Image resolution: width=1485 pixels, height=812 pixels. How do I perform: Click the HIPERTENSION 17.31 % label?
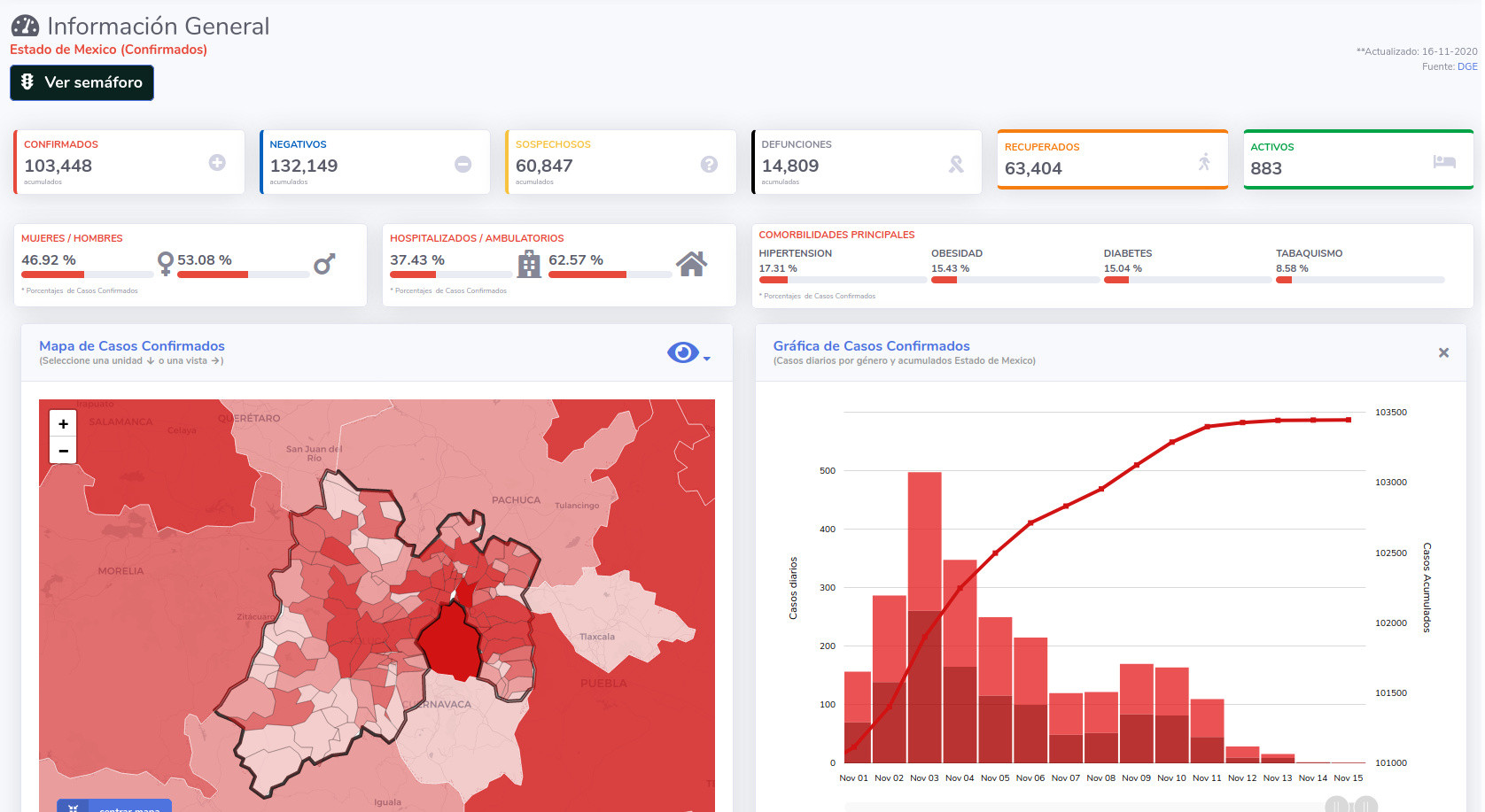tap(795, 260)
